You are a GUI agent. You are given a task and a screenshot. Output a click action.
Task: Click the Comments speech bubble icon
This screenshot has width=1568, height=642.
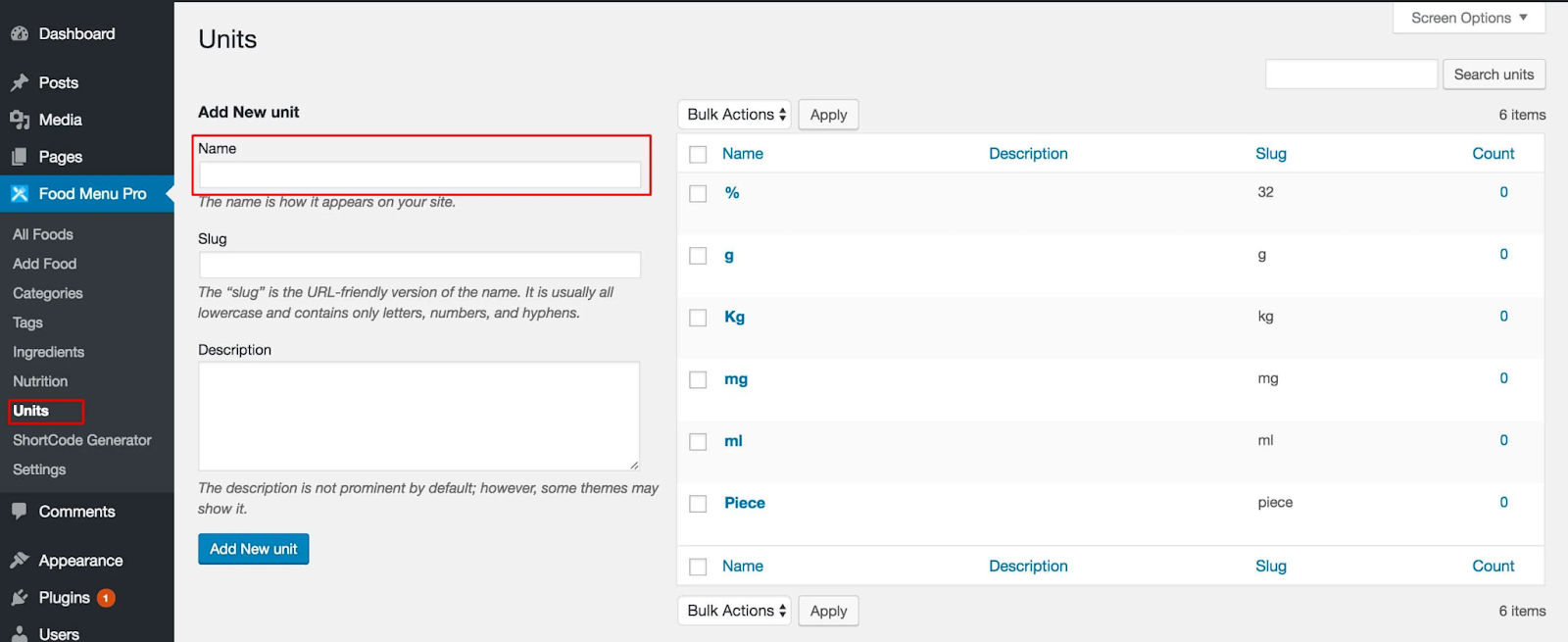click(20, 512)
